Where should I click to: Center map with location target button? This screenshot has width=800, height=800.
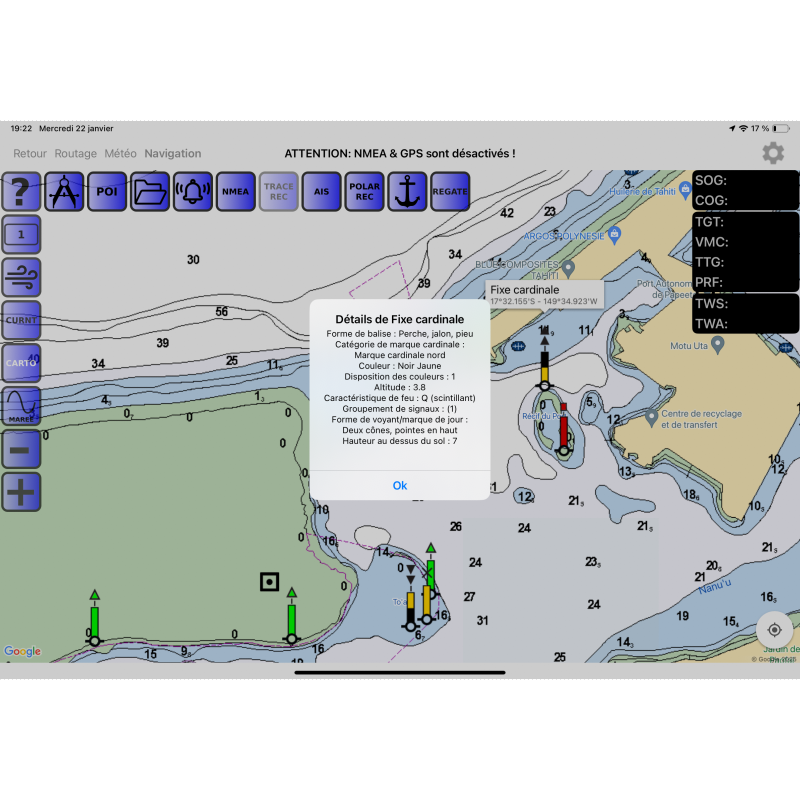click(x=773, y=630)
